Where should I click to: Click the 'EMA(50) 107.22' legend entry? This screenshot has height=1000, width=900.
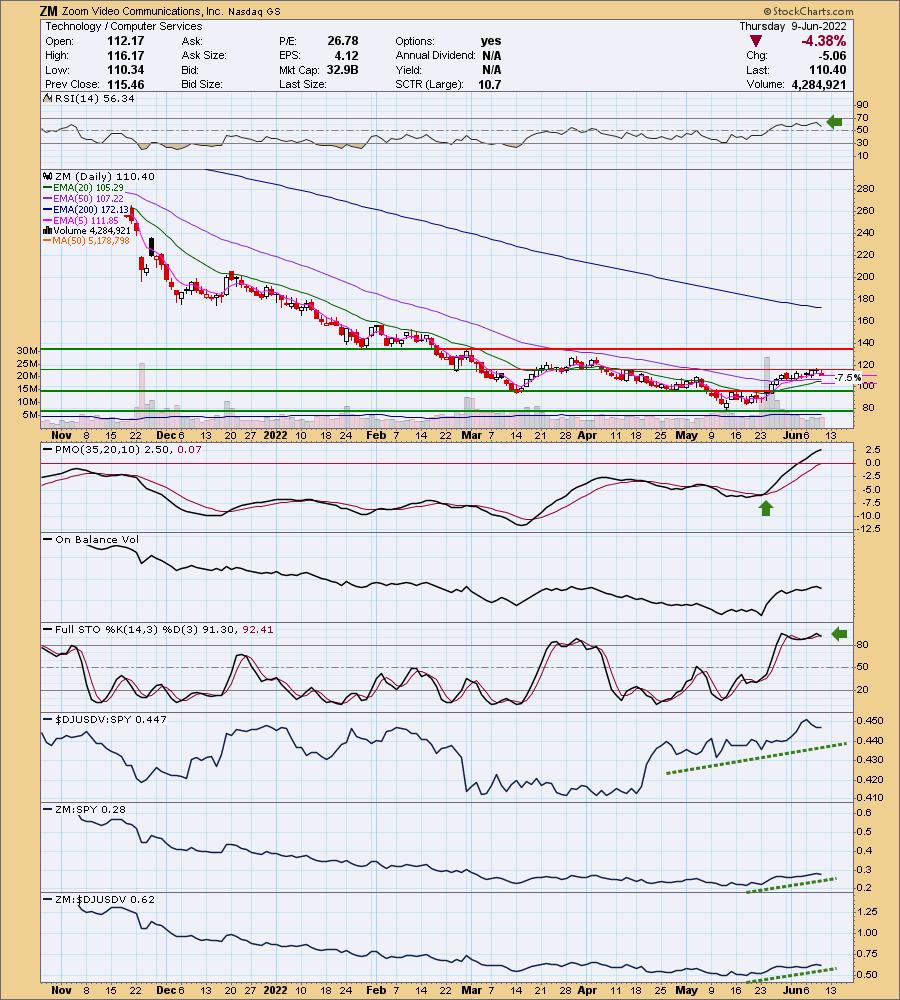(x=88, y=199)
